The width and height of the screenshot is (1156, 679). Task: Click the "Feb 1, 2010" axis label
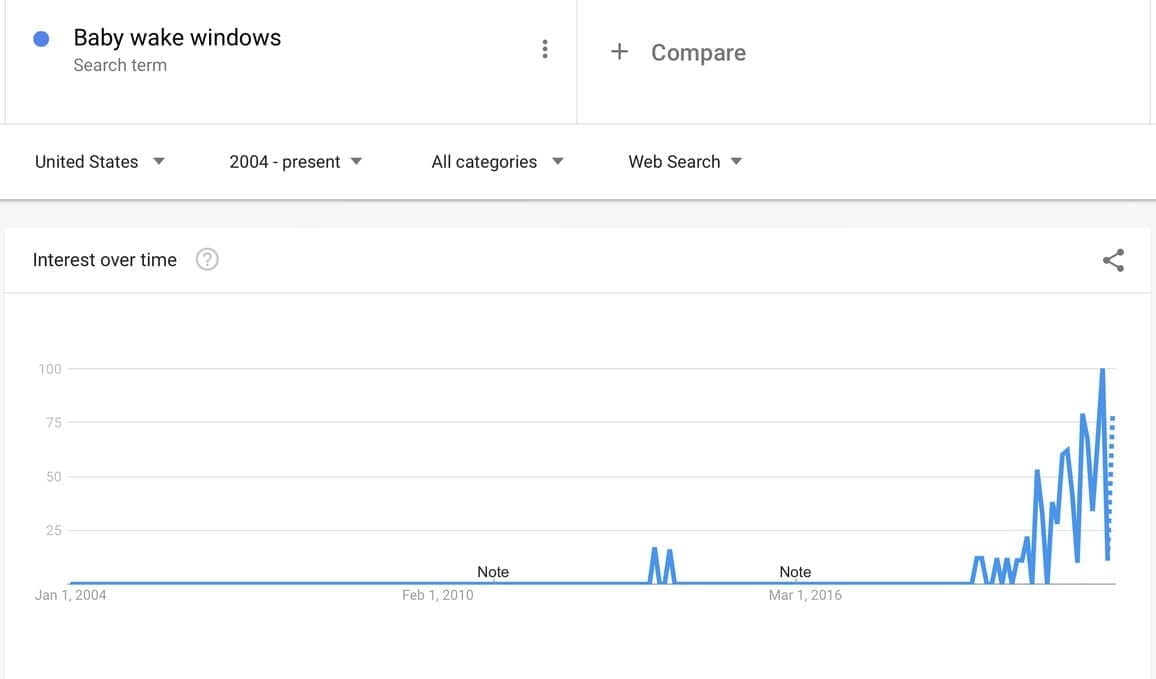(438, 595)
